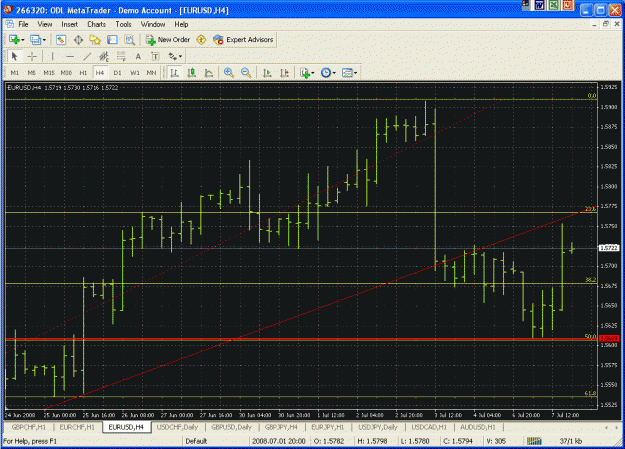Image resolution: width=625 pixels, height=449 pixels.
Task: Set chart to Candlesticks mode
Action: point(192,73)
